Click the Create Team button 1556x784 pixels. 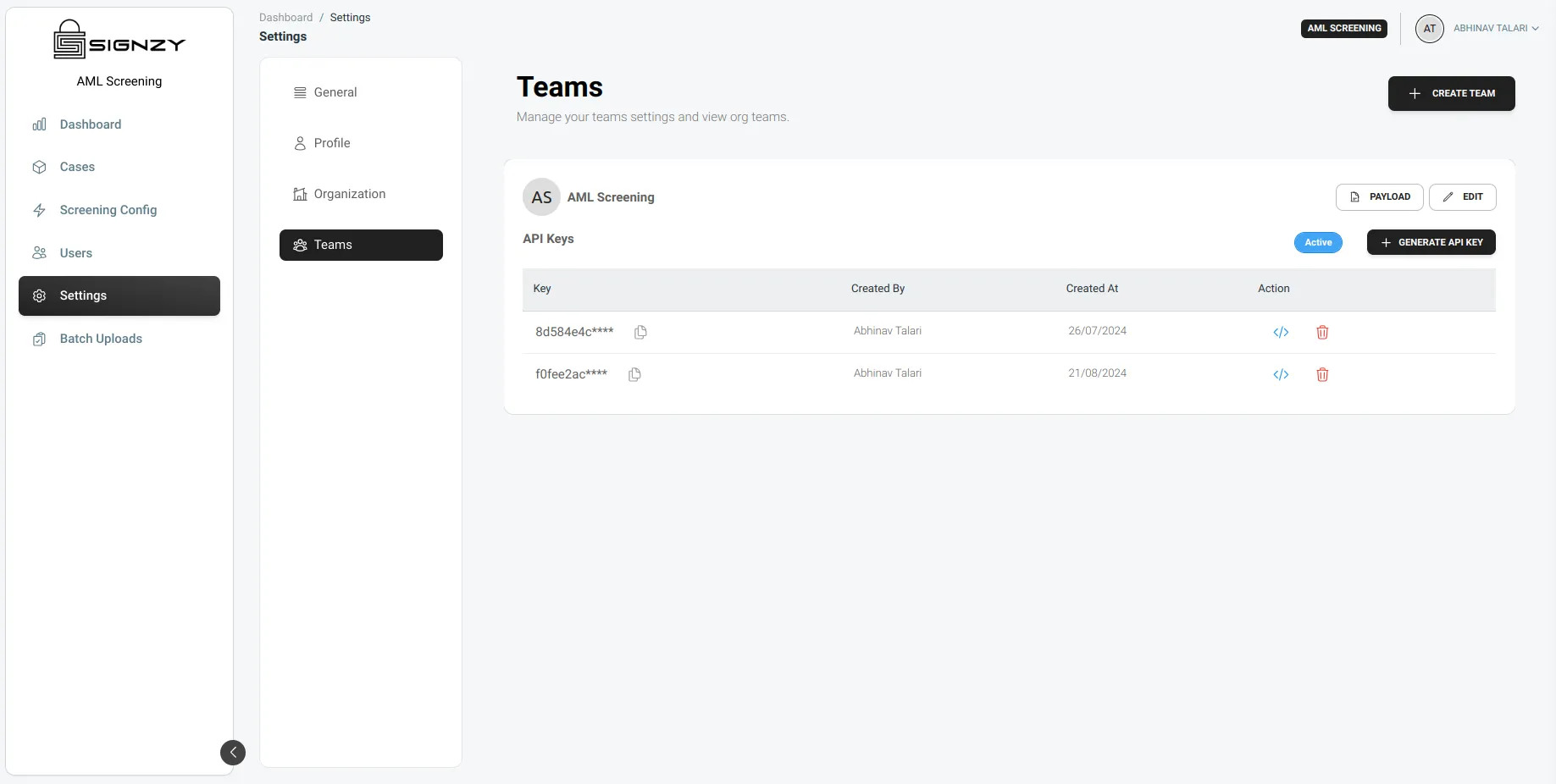(1451, 93)
